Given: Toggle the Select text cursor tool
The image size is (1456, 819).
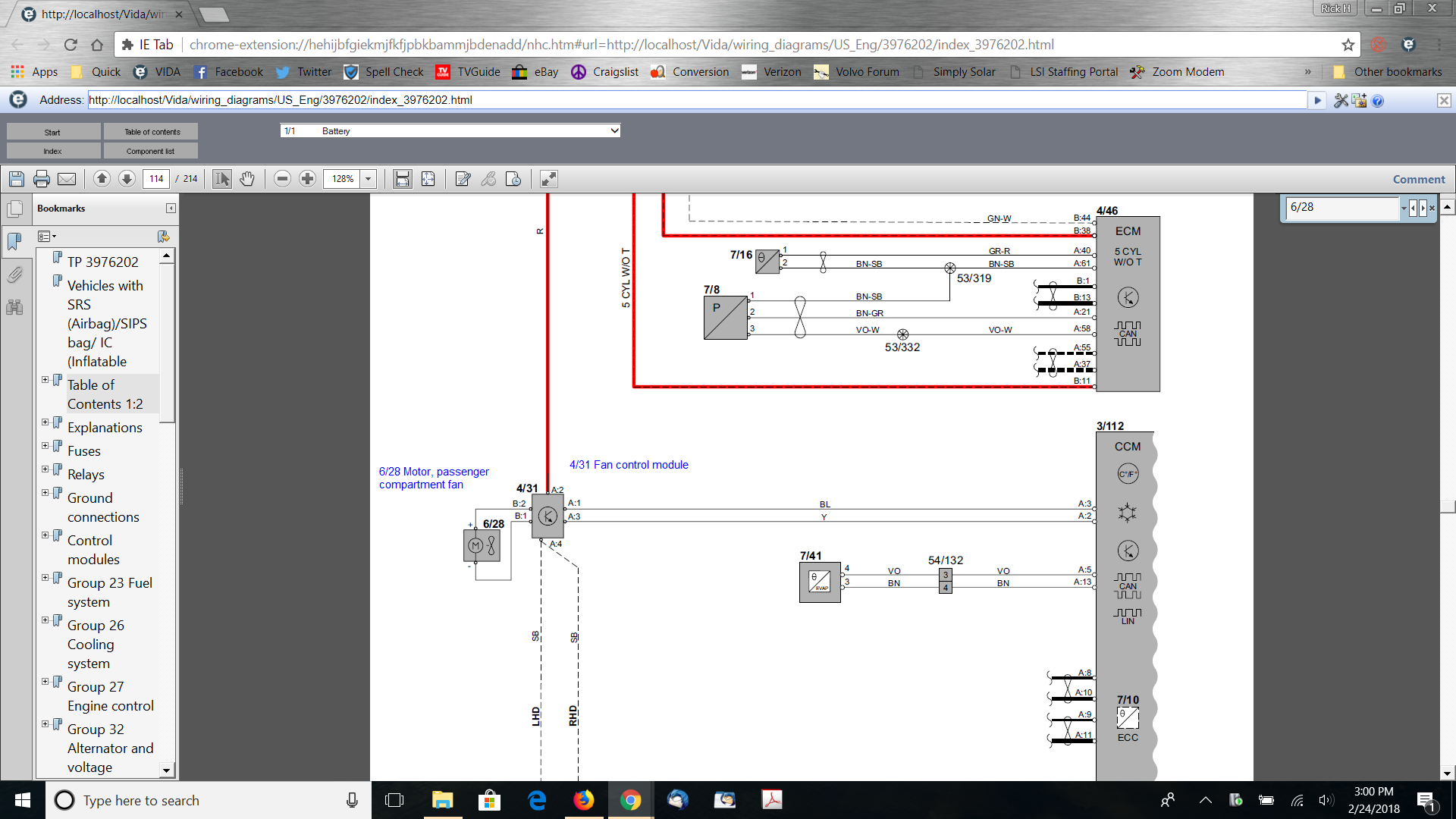Looking at the screenshot, I should tap(221, 179).
